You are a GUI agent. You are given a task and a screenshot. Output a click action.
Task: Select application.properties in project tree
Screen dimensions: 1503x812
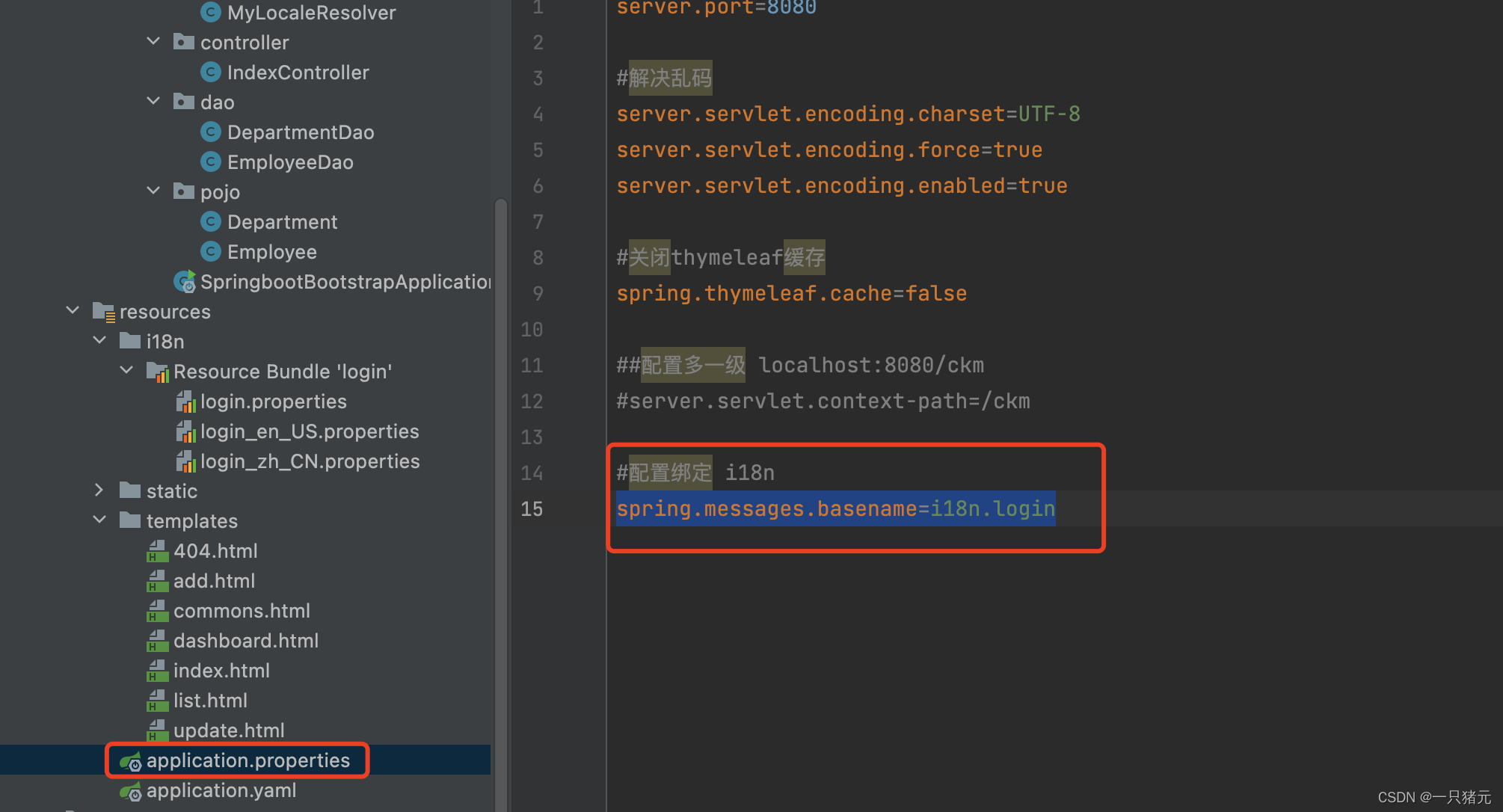[248, 760]
